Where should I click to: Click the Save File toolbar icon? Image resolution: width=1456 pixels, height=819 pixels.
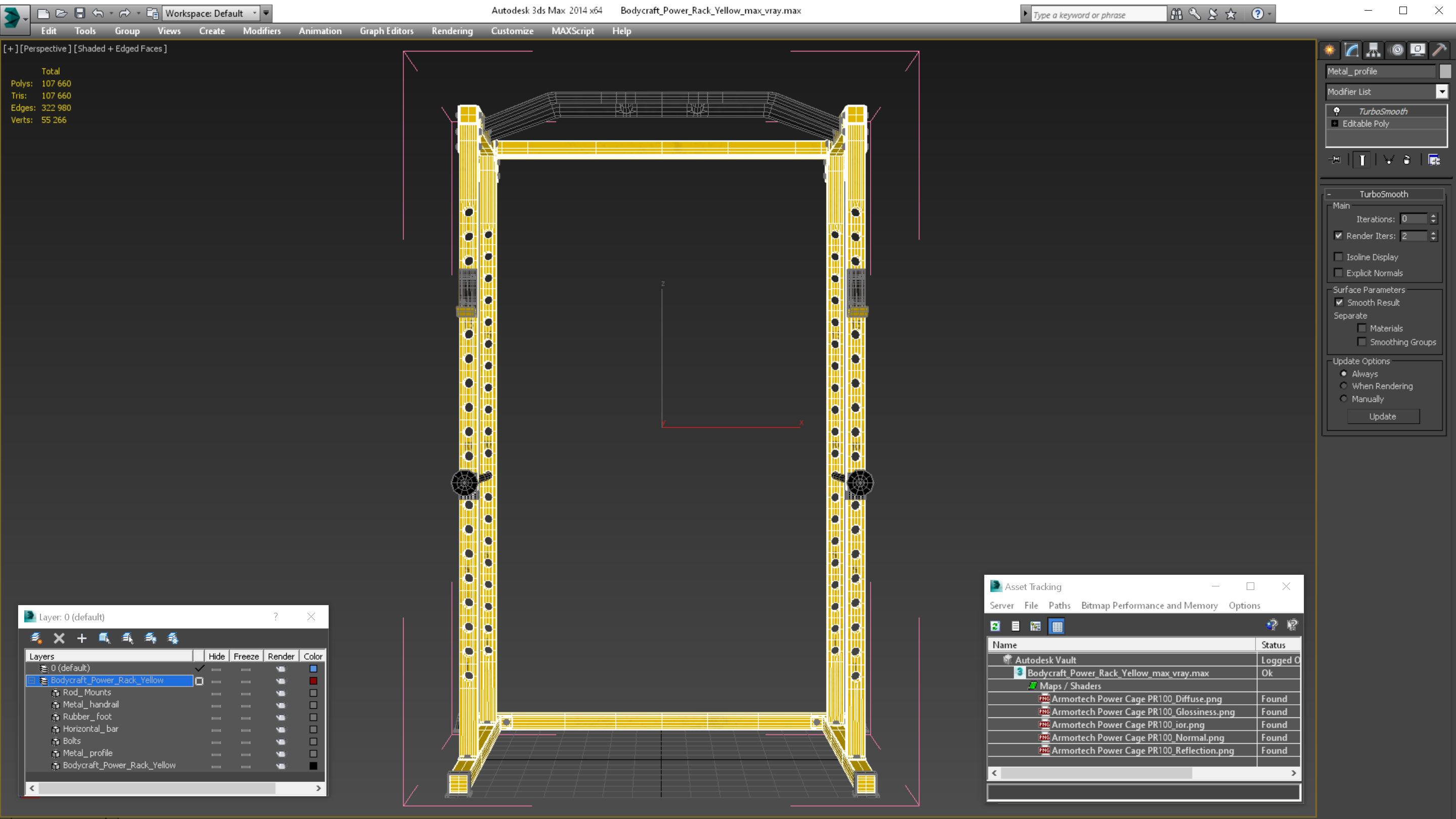click(80, 13)
